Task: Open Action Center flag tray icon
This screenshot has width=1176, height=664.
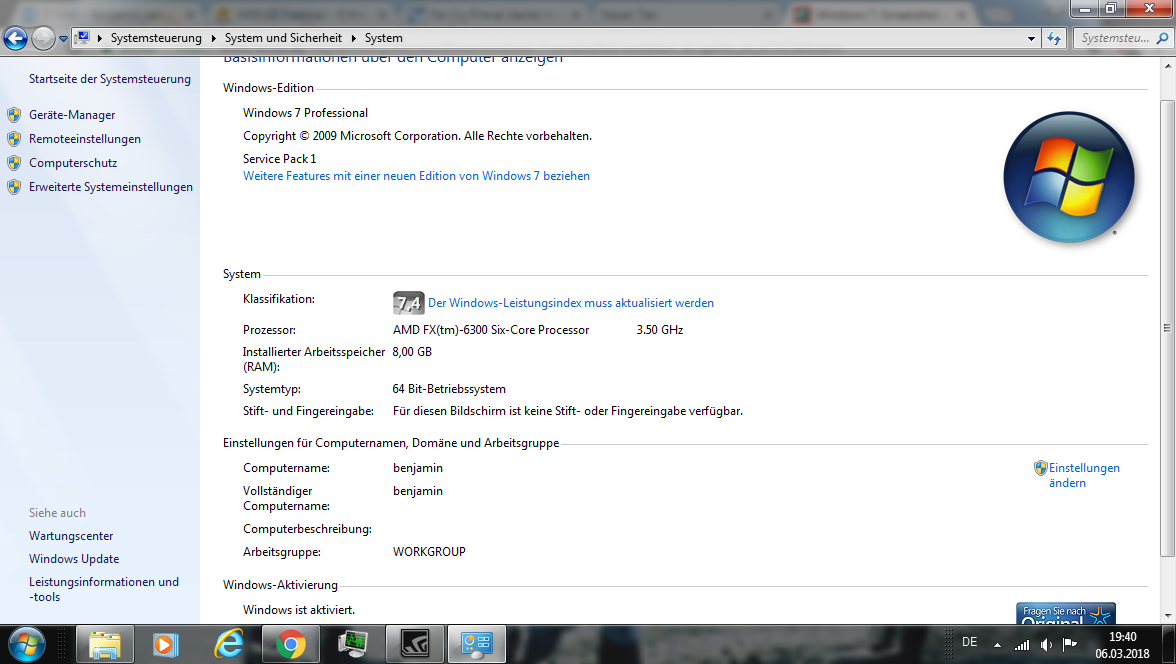Action: (x=1070, y=644)
